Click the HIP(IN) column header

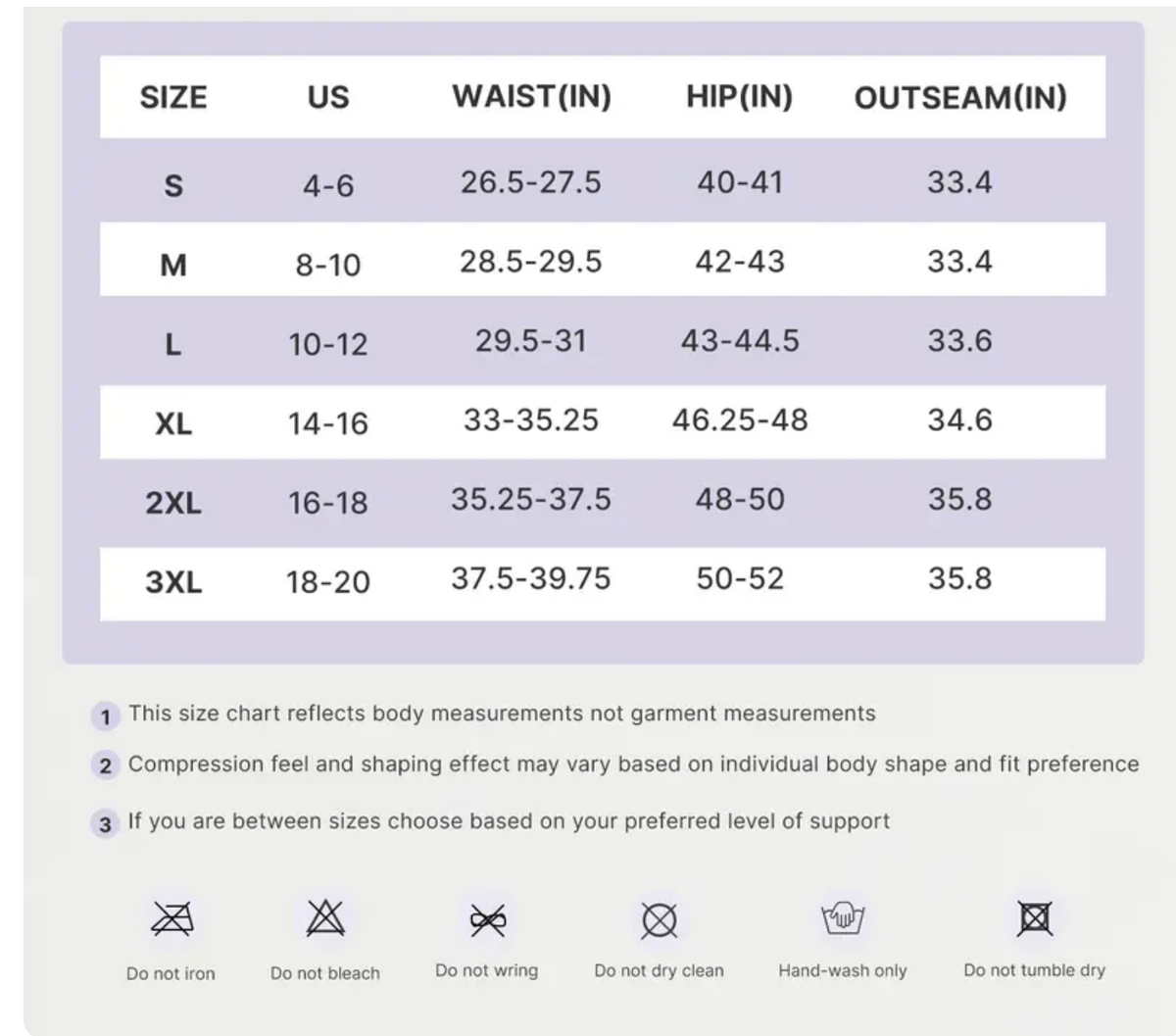point(739,96)
